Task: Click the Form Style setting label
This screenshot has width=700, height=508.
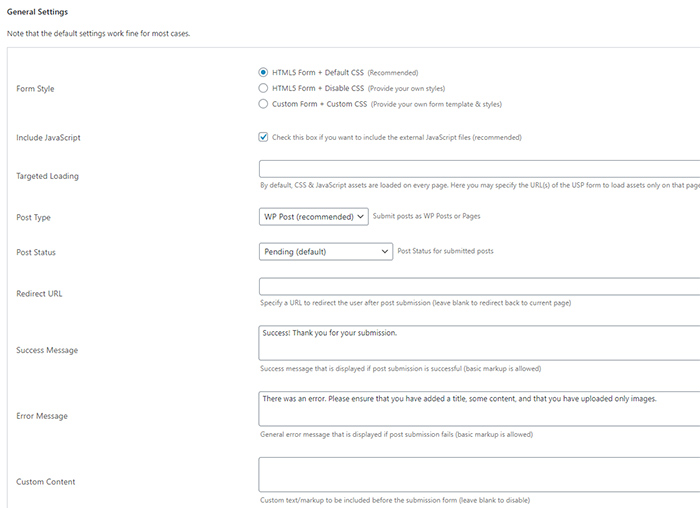Action: 35,88
